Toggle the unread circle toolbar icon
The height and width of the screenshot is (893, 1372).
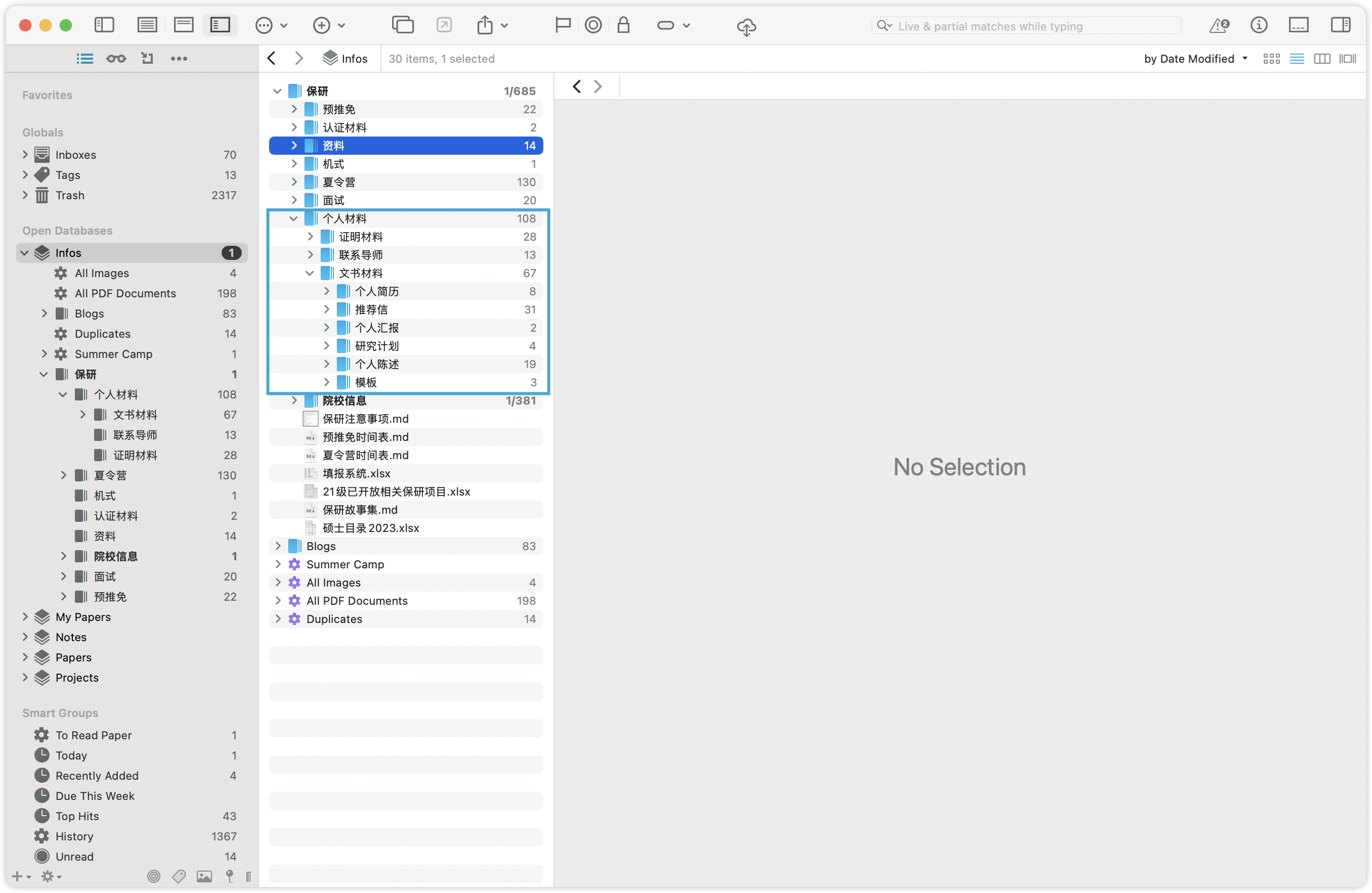coord(593,25)
